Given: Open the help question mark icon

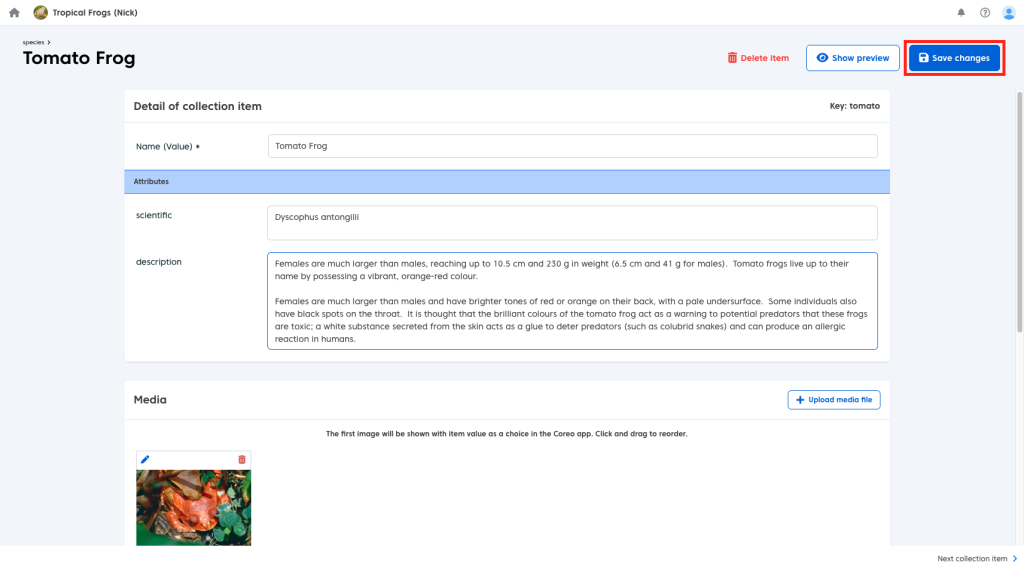Looking at the screenshot, I should tap(985, 13).
